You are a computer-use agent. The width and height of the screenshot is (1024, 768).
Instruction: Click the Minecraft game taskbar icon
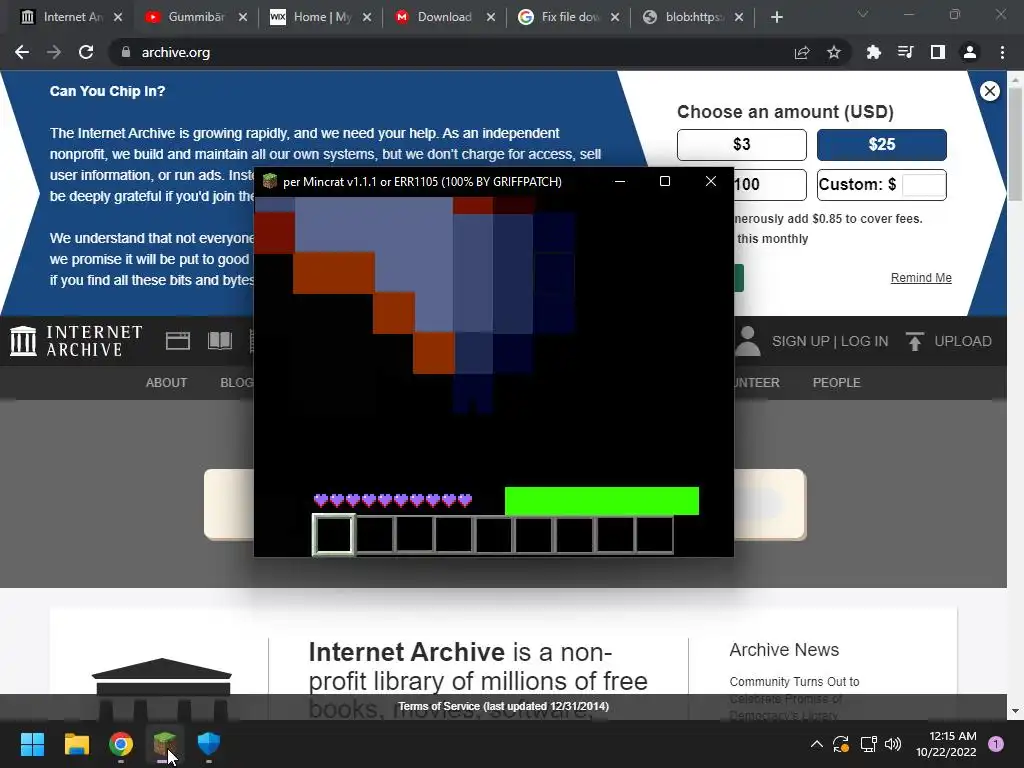coord(165,744)
